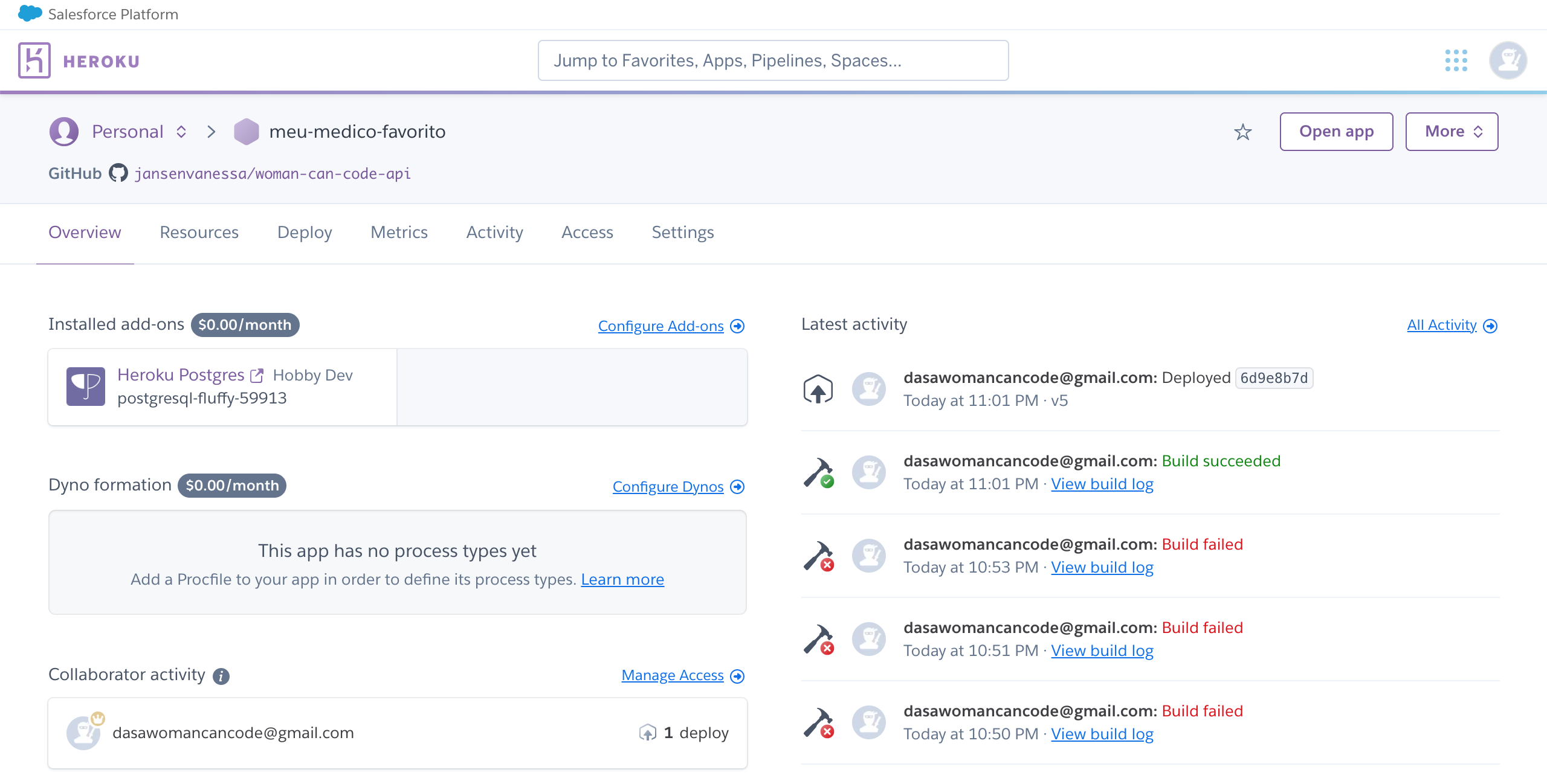The width and height of the screenshot is (1547, 784).
Task: Switch to the Overview tab
Action: click(x=85, y=233)
